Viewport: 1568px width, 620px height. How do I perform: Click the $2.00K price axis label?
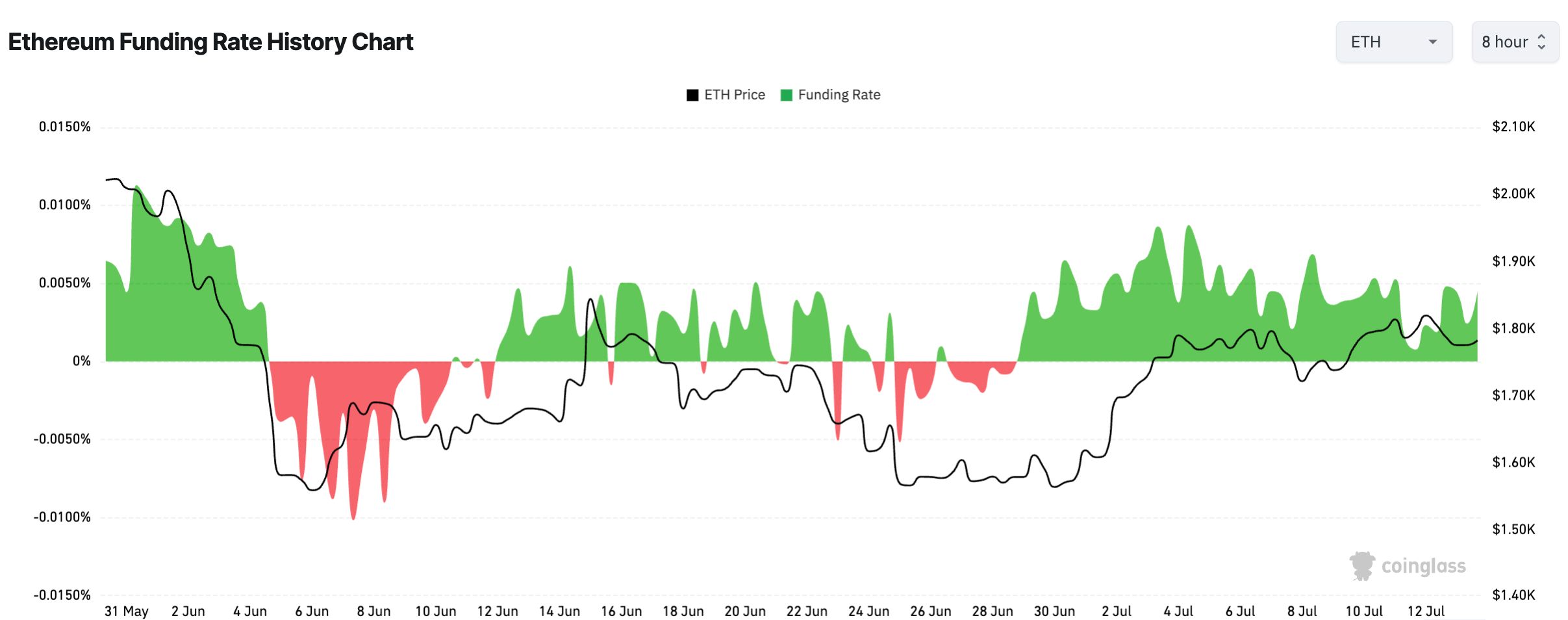pos(1513,194)
